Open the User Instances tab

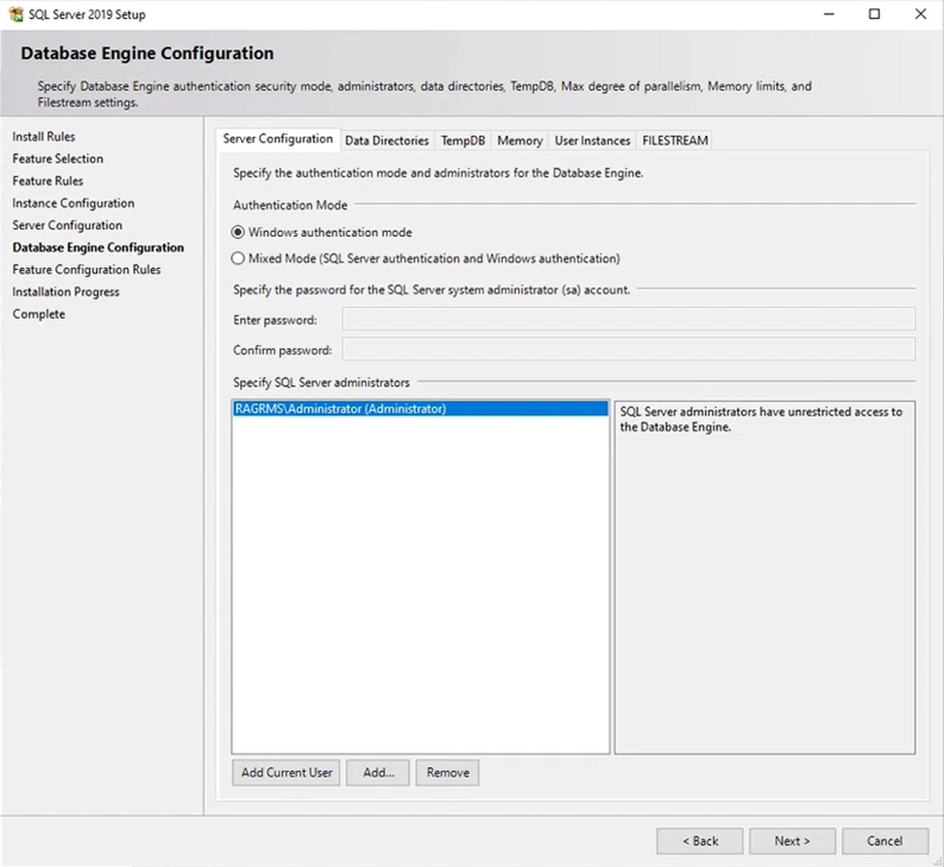(592, 141)
